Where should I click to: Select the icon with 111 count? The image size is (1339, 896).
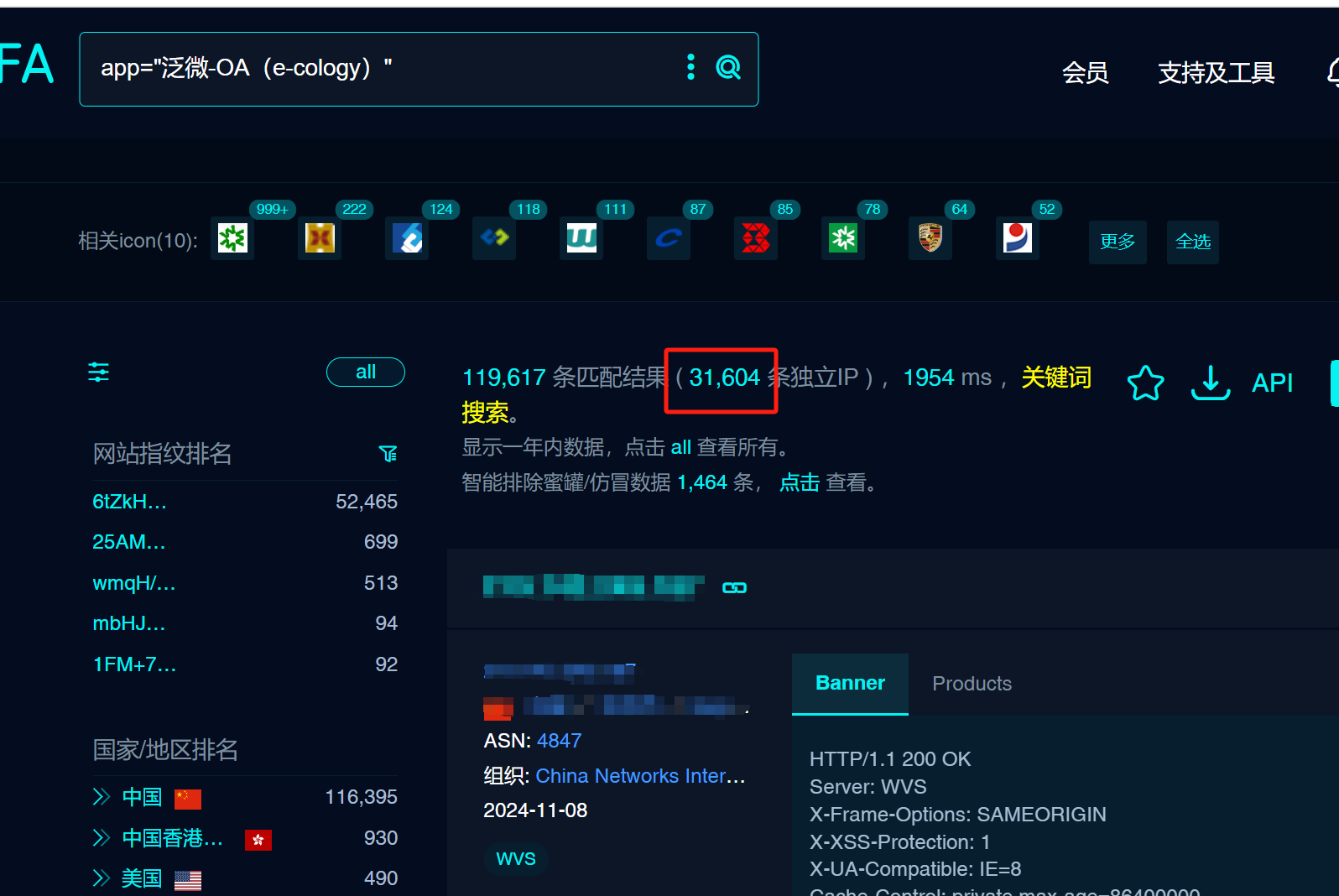[581, 238]
